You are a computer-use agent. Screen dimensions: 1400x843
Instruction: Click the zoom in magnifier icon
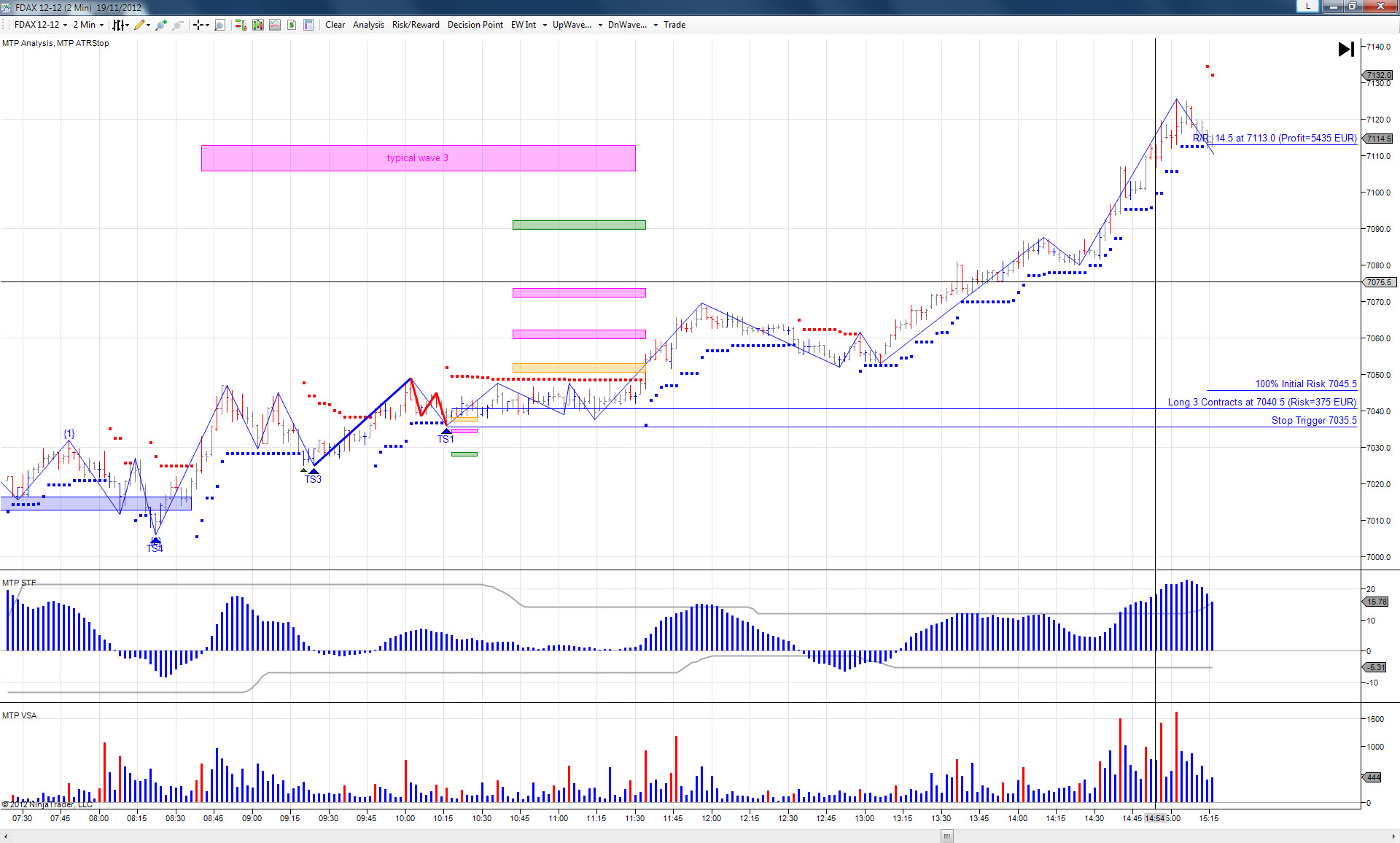pos(160,25)
